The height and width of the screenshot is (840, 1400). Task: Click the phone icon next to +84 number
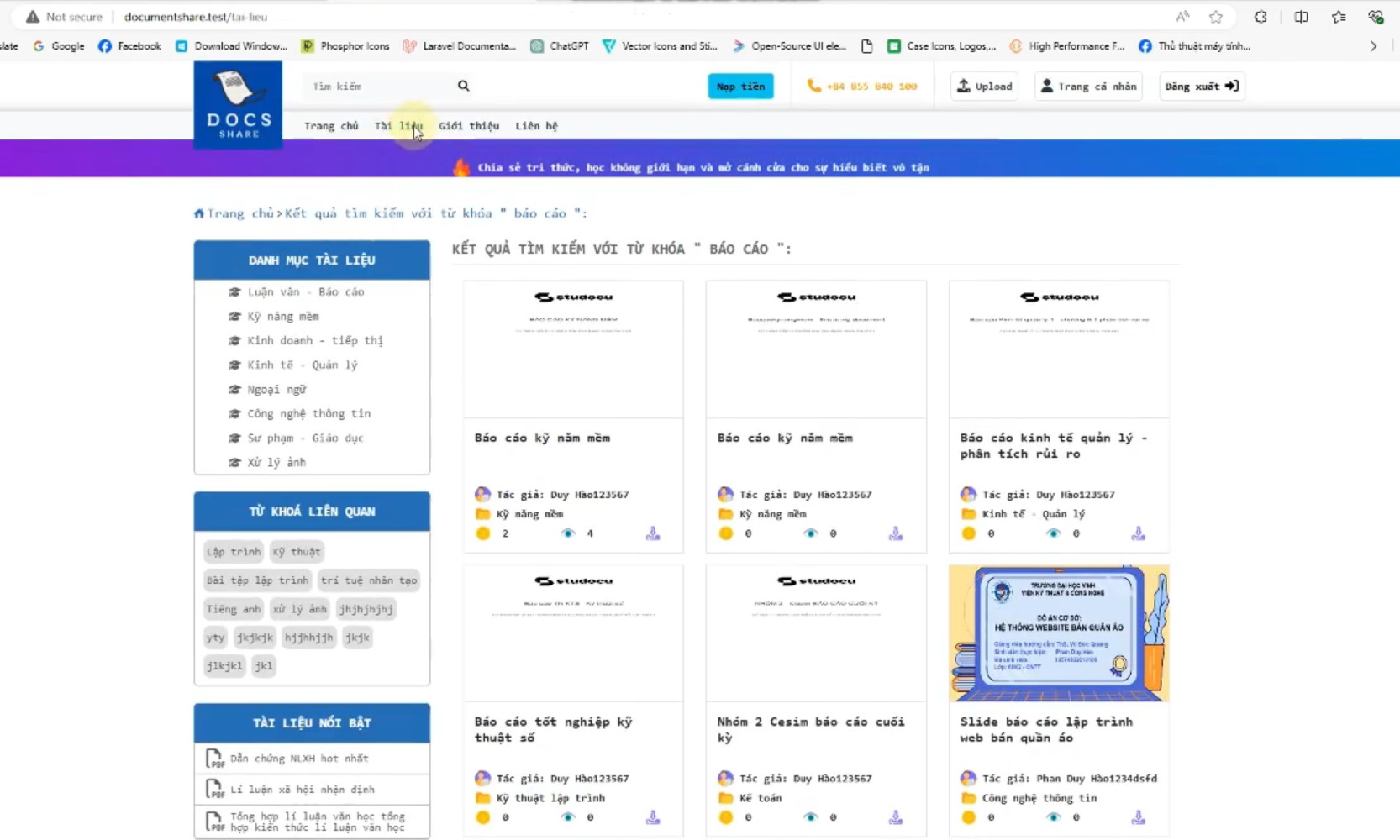(x=813, y=86)
